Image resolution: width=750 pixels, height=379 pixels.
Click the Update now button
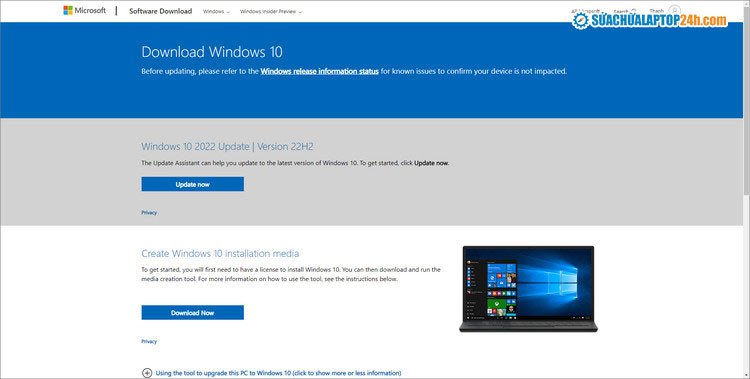click(192, 184)
